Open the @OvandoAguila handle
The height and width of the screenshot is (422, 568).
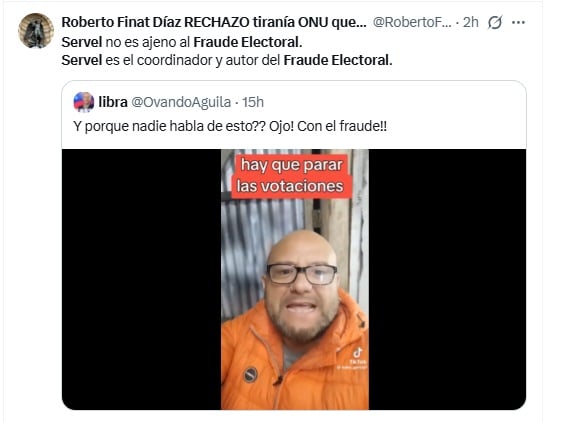pyautogui.click(x=181, y=103)
